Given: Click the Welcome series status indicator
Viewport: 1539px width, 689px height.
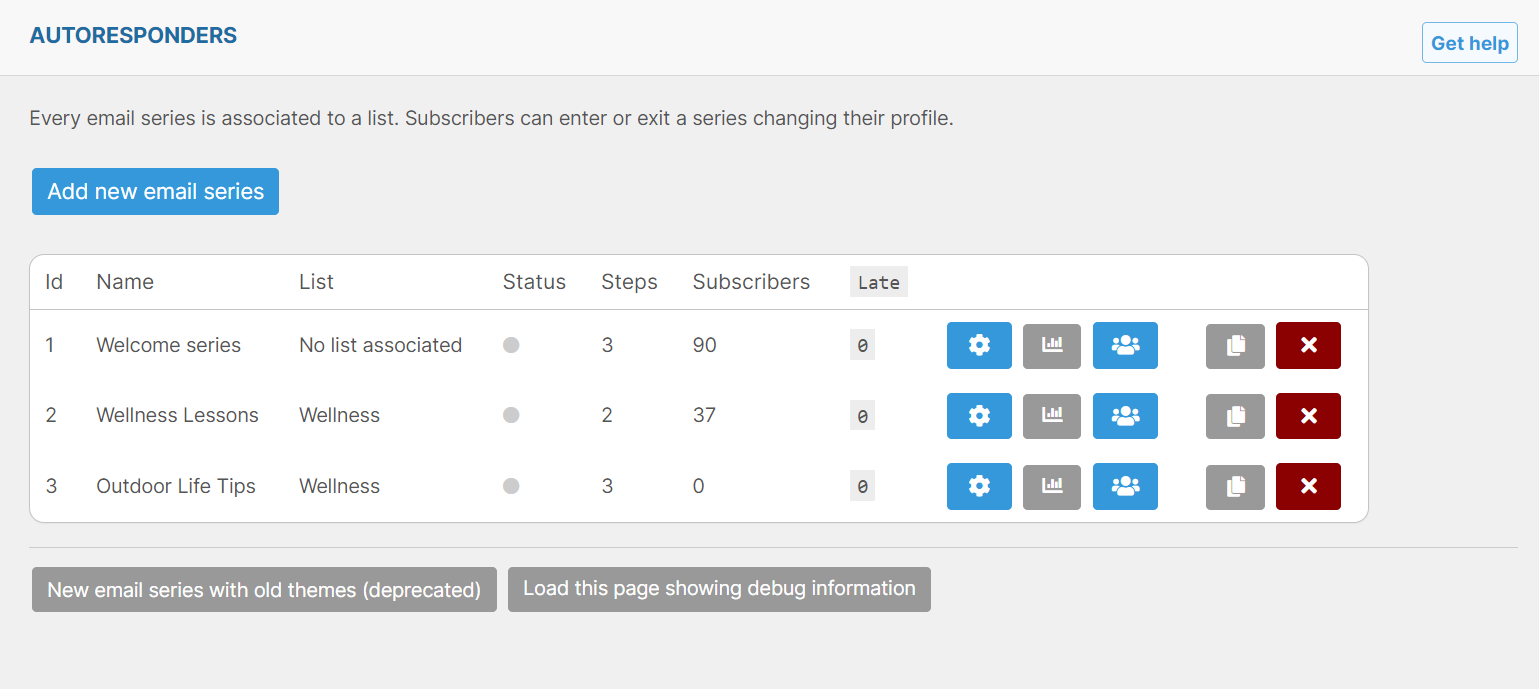Looking at the screenshot, I should [x=511, y=345].
